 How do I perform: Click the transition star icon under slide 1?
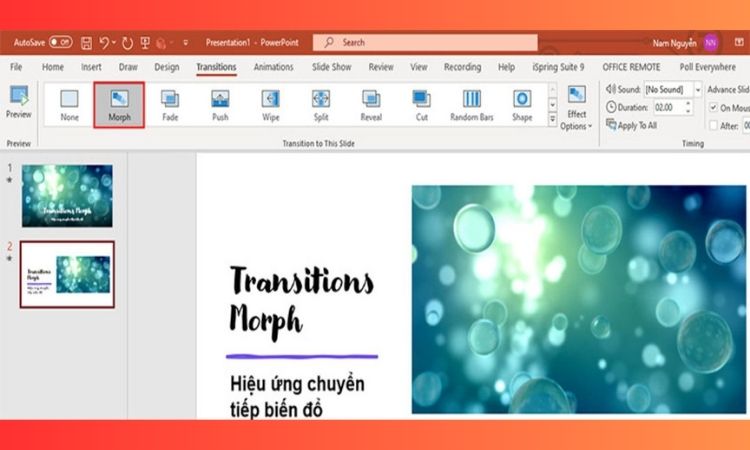point(9,180)
